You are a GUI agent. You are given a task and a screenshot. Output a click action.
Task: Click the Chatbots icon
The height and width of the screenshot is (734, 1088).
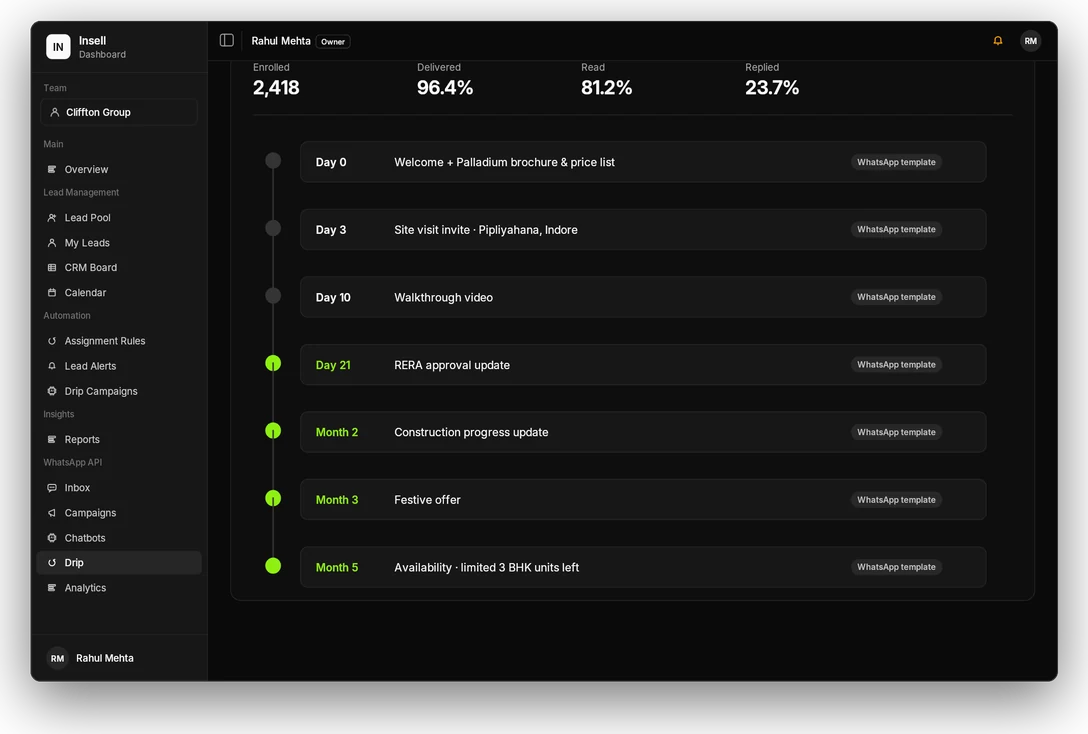52,538
